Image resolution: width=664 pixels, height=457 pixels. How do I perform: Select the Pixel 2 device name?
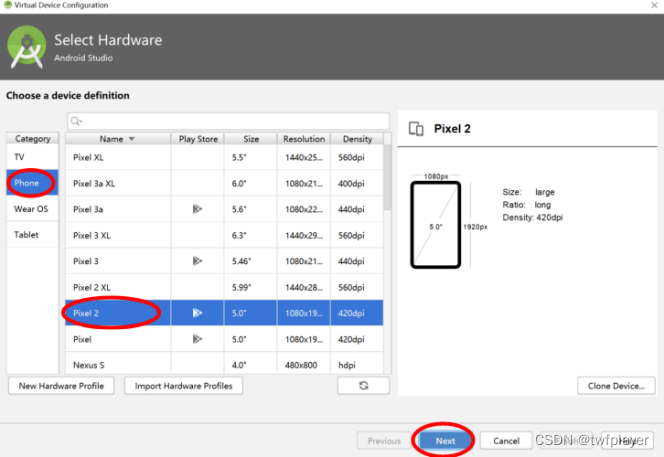86,313
